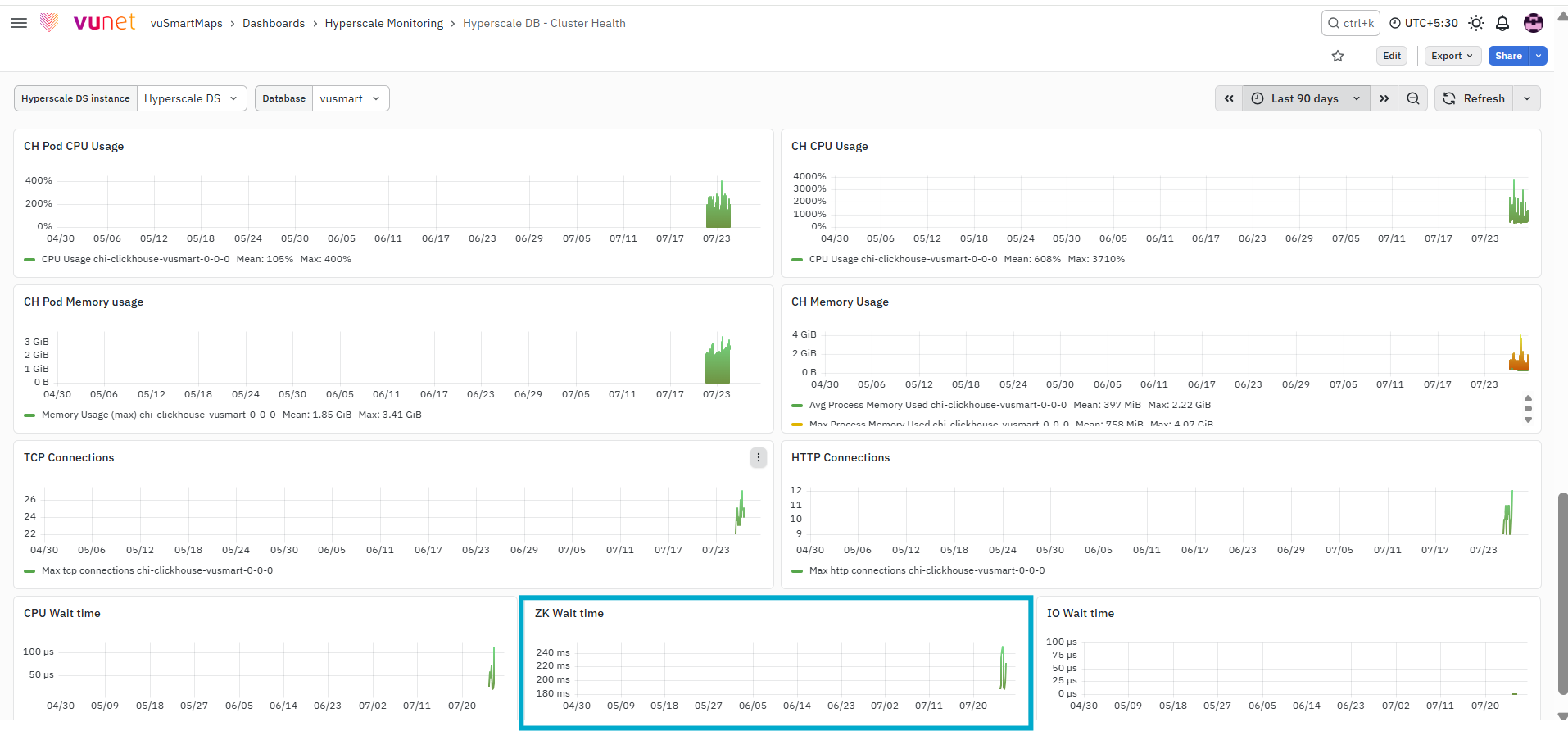Expand Hyperscale DS instance dropdown
Viewport: 1568px width, 731px height.
tap(192, 98)
